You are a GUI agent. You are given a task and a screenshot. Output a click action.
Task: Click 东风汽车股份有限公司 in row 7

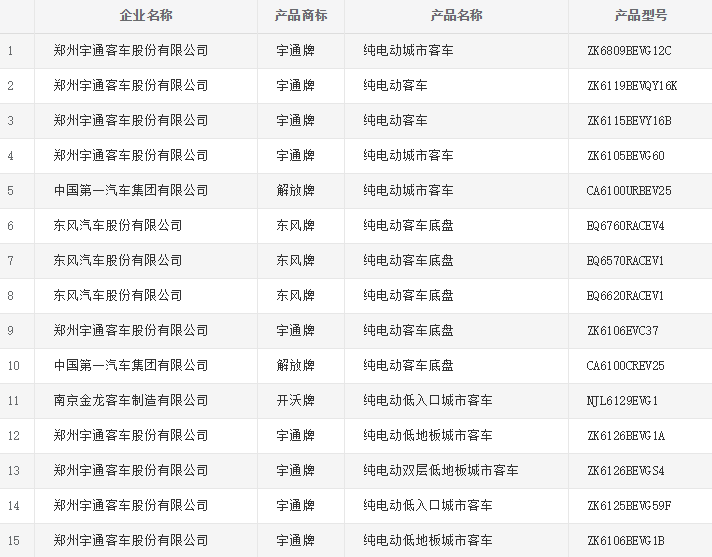[118, 260]
